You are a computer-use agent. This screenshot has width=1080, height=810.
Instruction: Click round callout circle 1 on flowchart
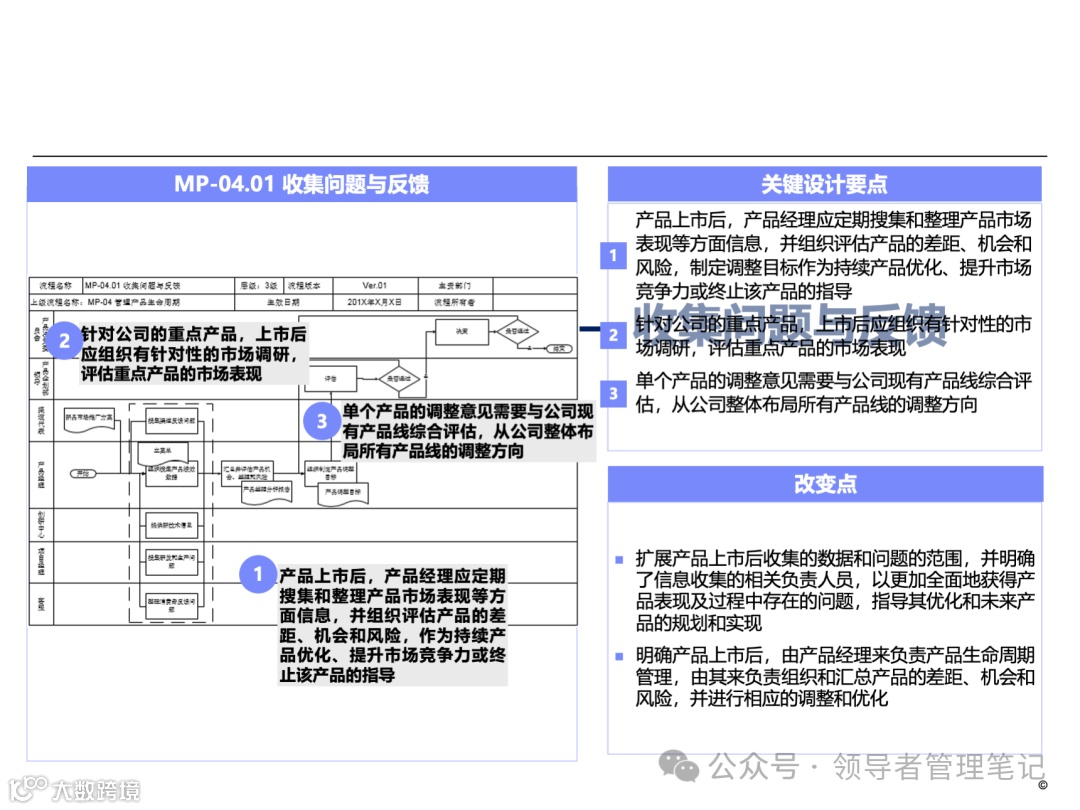pos(258,574)
